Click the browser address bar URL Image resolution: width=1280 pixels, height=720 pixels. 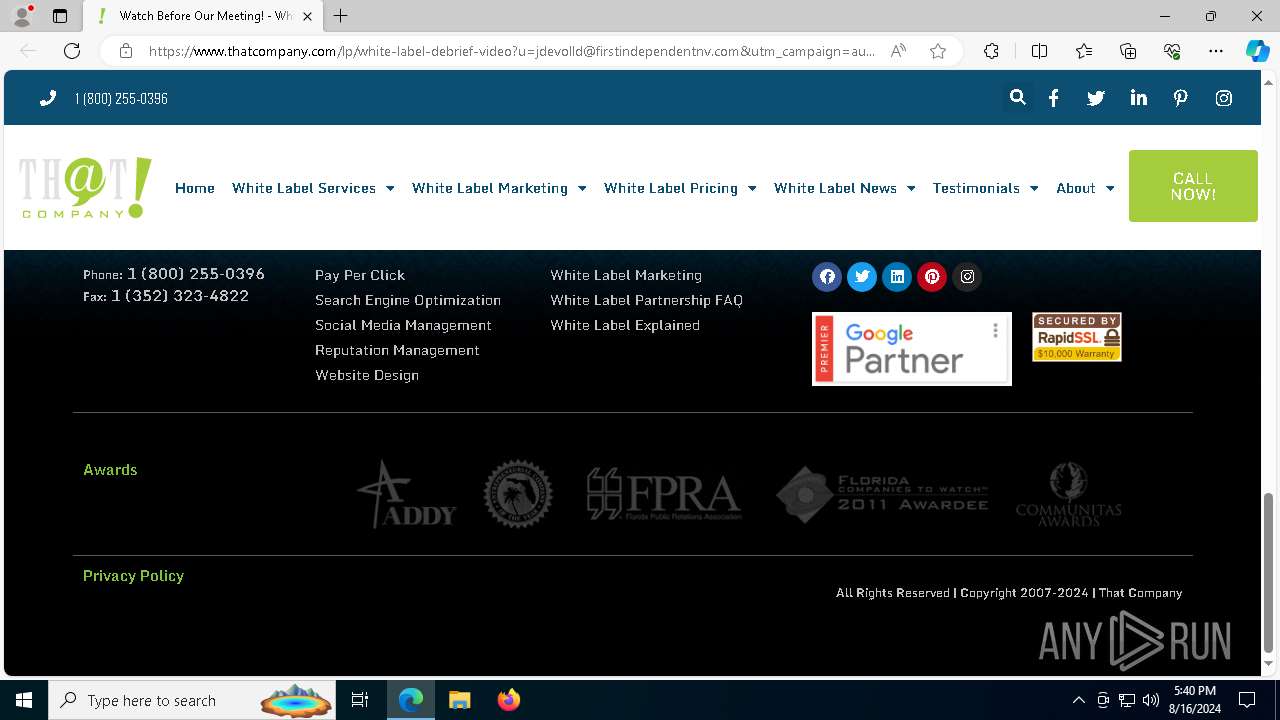pyautogui.click(x=511, y=51)
